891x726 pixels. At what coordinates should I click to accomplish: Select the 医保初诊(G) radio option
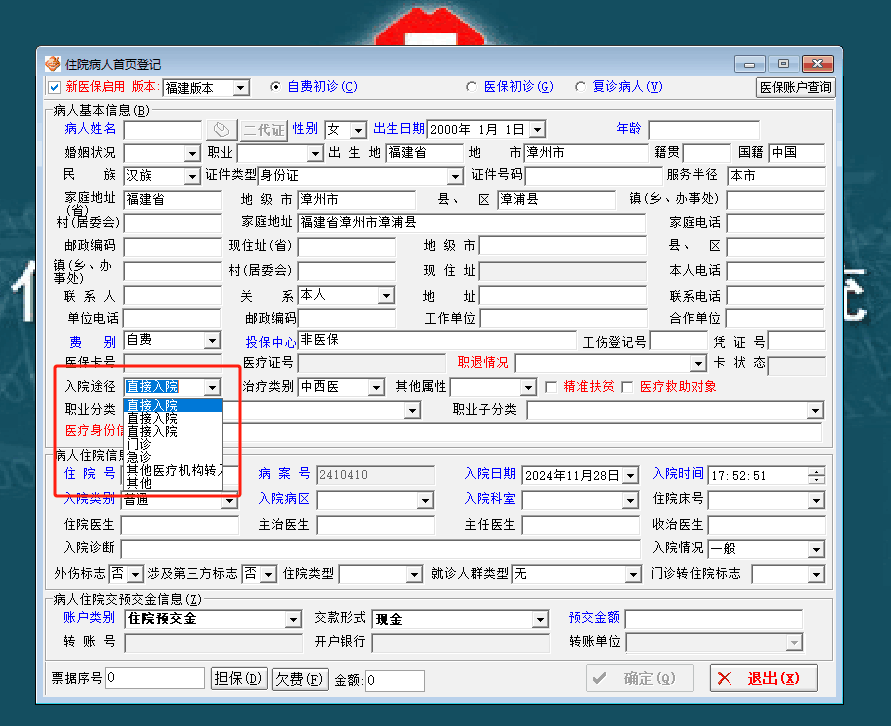coord(471,86)
